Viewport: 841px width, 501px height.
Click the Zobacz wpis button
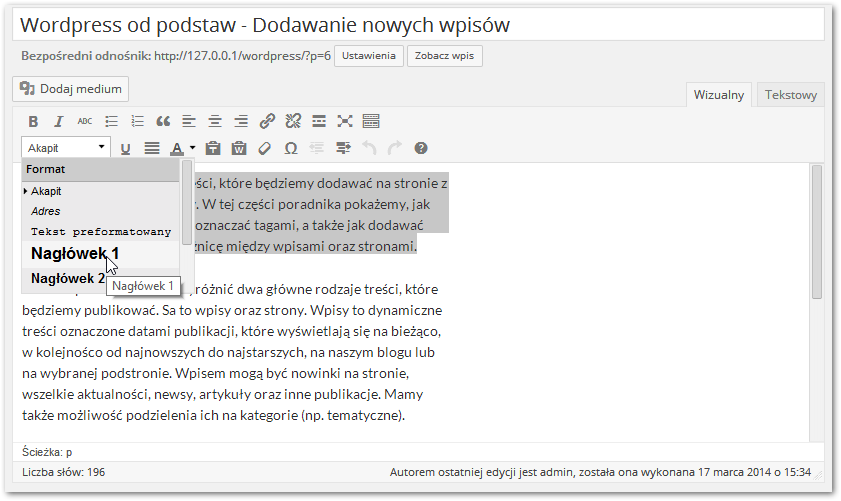[x=445, y=56]
